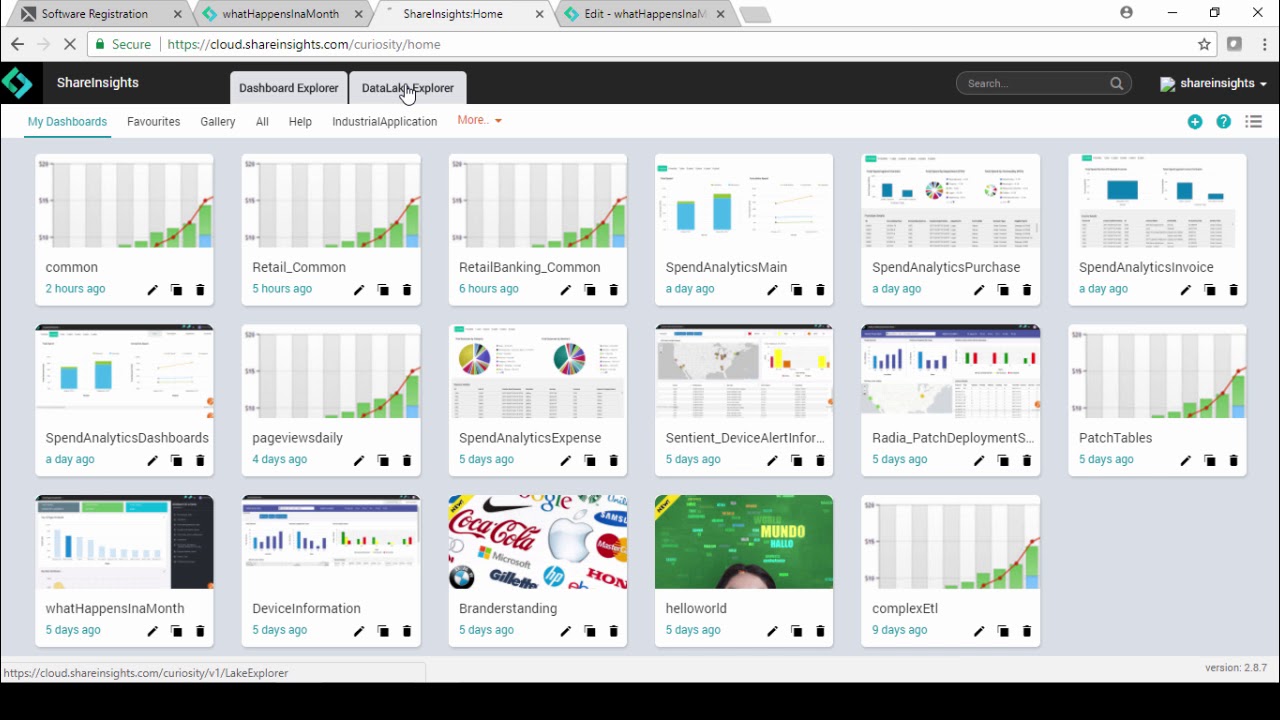Open the Chrome profile account icon
The height and width of the screenshot is (720, 1280).
tap(1127, 13)
